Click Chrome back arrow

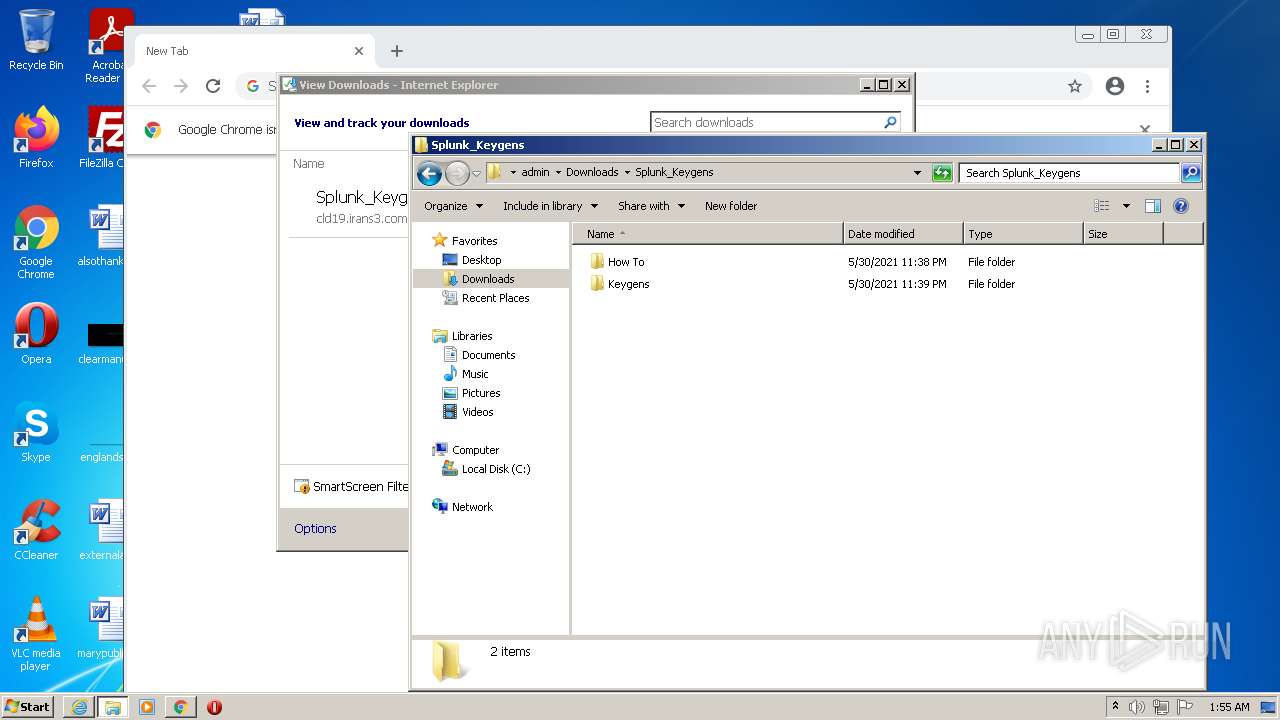point(149,87)
